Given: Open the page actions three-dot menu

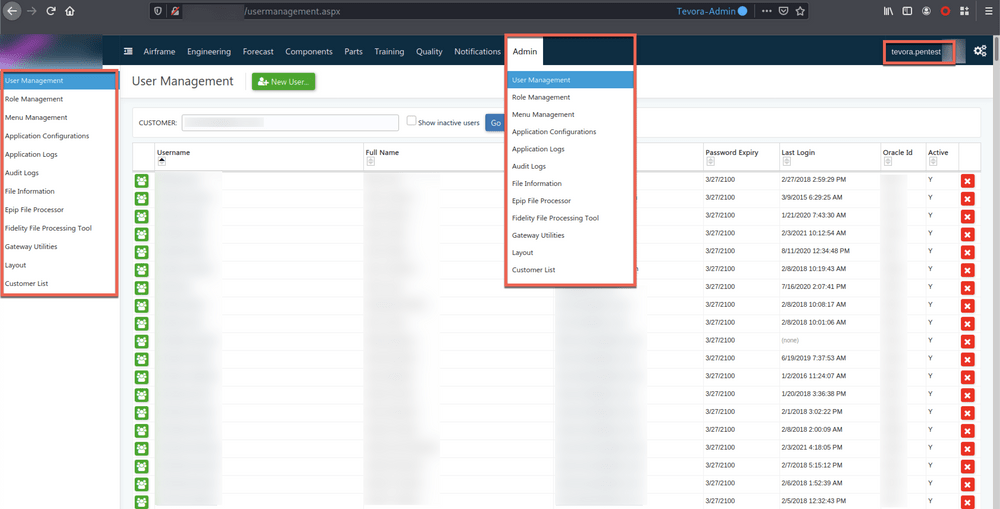Looking at the screenshot, I should 767,11.
